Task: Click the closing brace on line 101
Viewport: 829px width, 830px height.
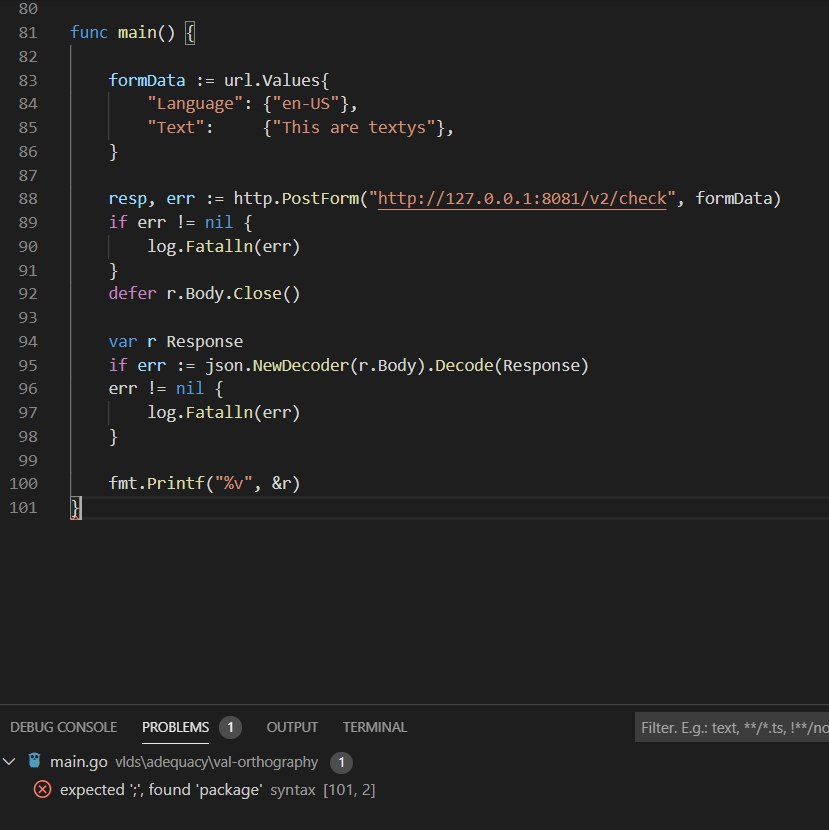Action: pyautogui.click(x=76, y=508)
